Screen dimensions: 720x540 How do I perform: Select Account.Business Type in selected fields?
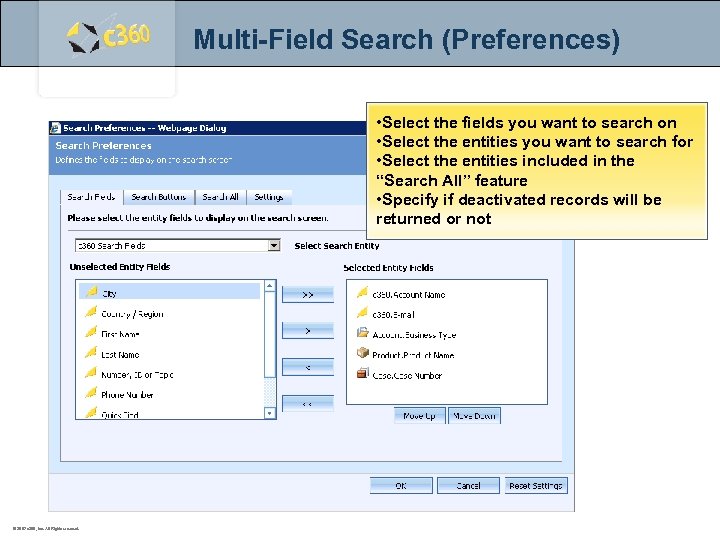414,335
